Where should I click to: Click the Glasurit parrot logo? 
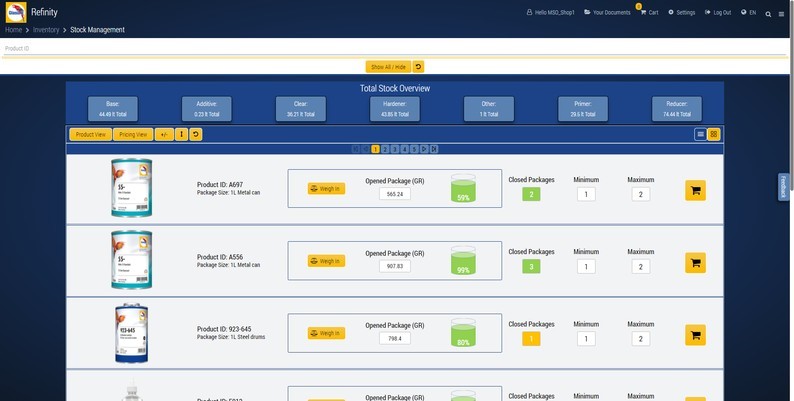(16, 12)
